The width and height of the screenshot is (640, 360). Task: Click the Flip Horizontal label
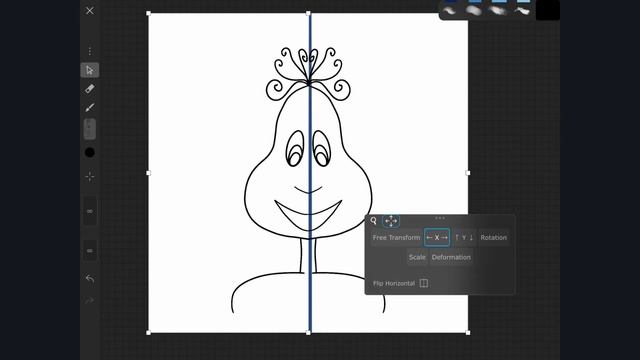(x=394, y=283)
